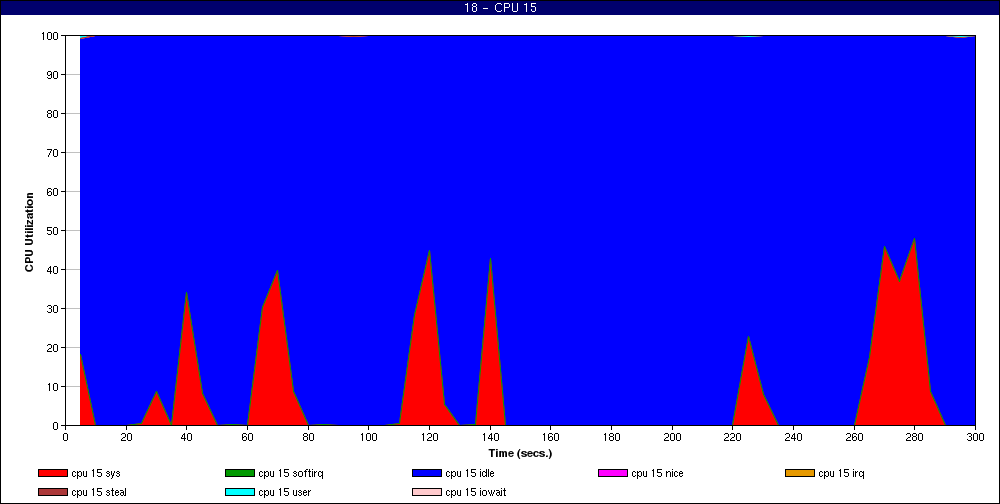Click the cyan cpu 15 user swatch
Viewport: 1000px width, 504px height.
point(240,492)
